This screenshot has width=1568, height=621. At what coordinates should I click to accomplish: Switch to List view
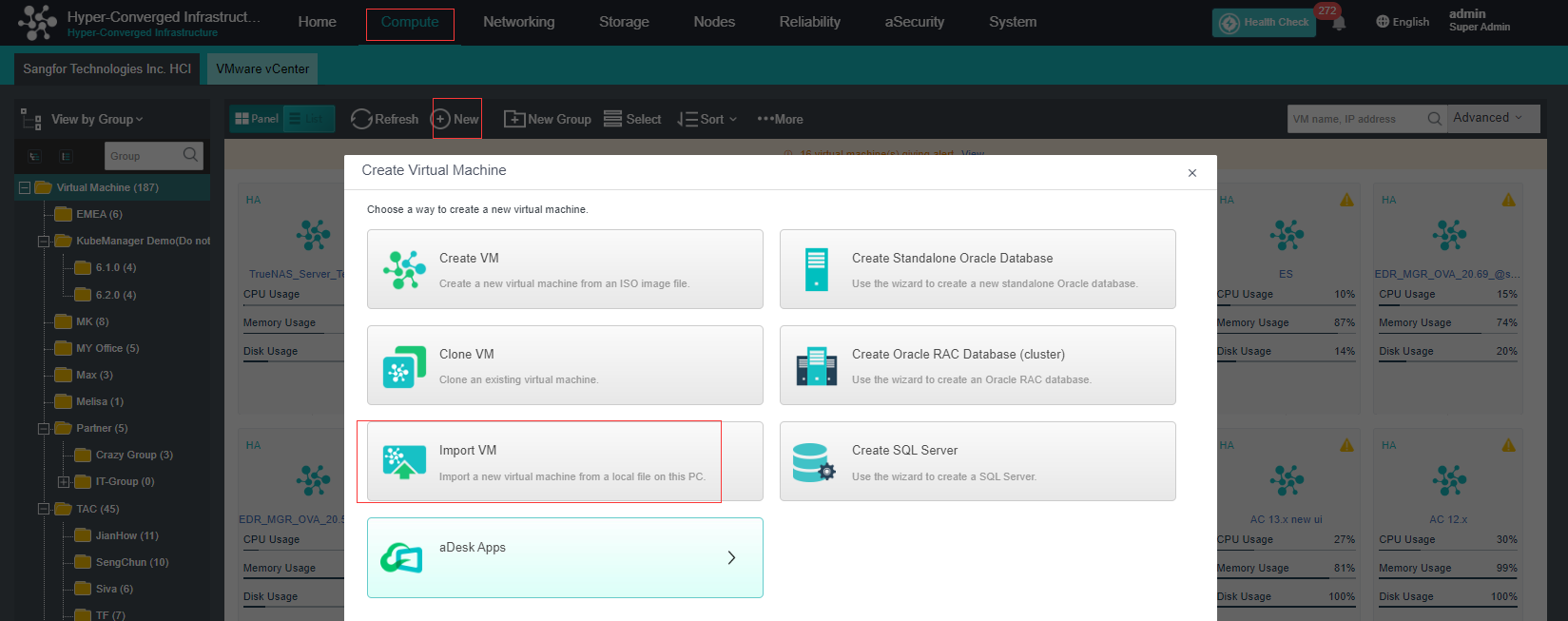(x=308, y=119)
